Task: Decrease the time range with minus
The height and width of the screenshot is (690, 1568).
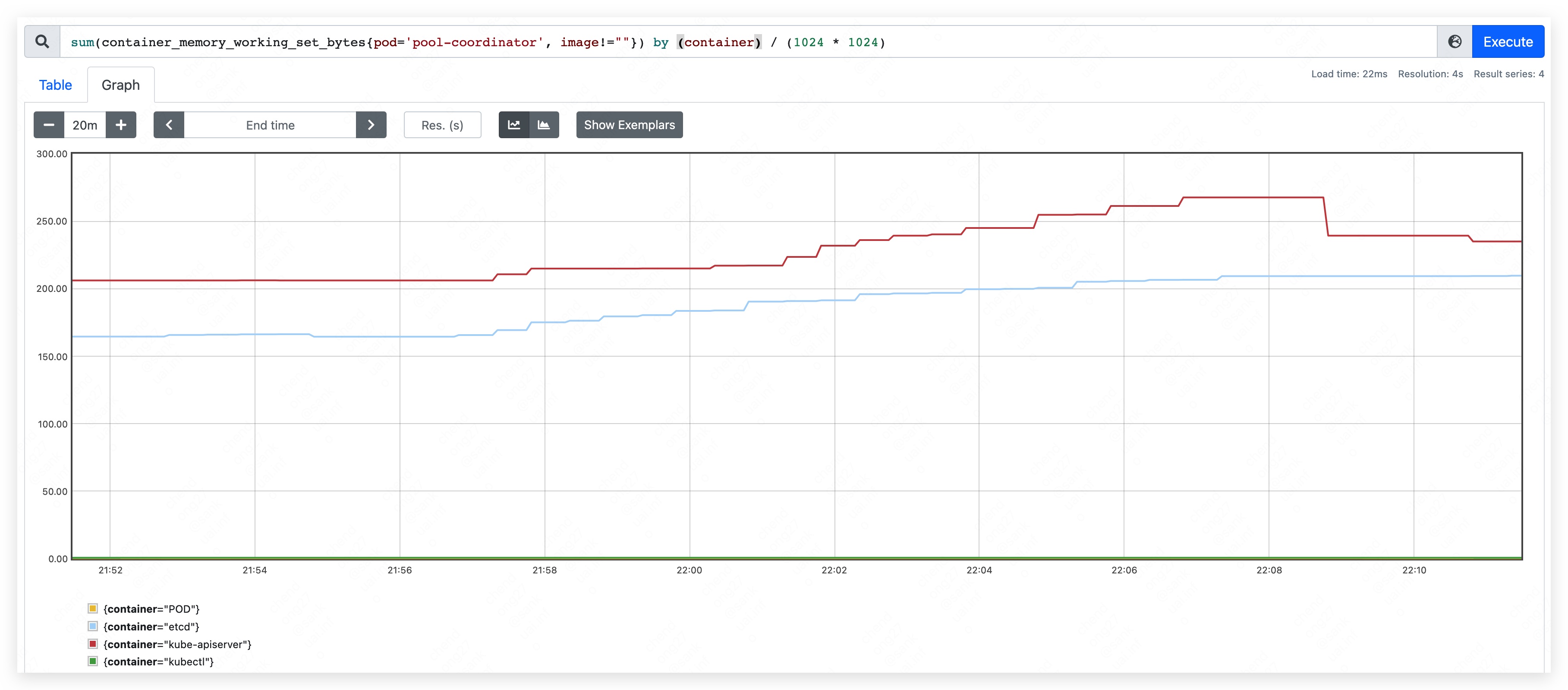Action: click(49, 125)
